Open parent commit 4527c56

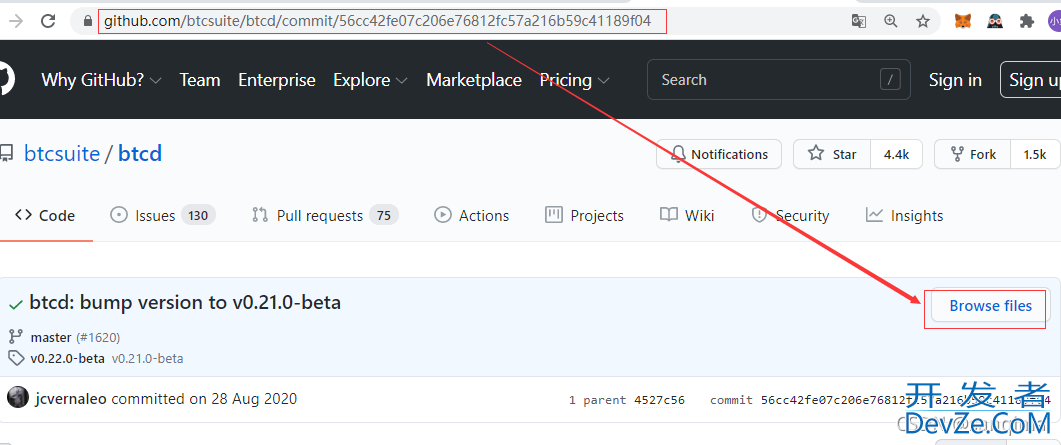coord(659,400)
